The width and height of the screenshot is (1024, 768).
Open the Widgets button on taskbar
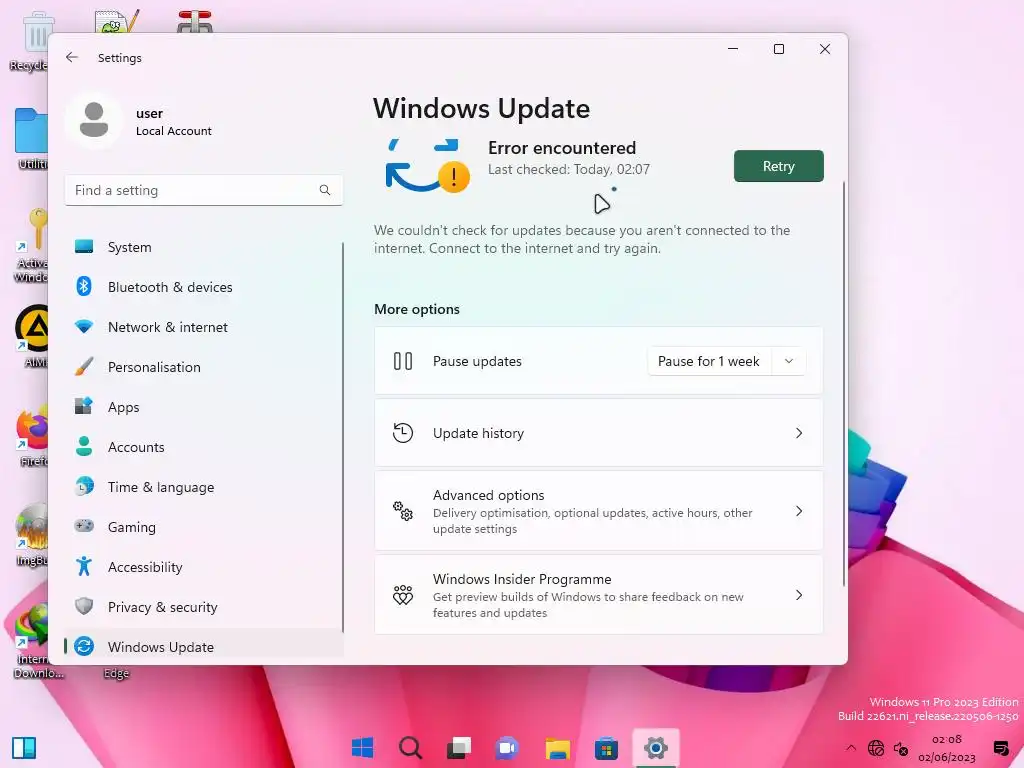click(x=24, y=748)
